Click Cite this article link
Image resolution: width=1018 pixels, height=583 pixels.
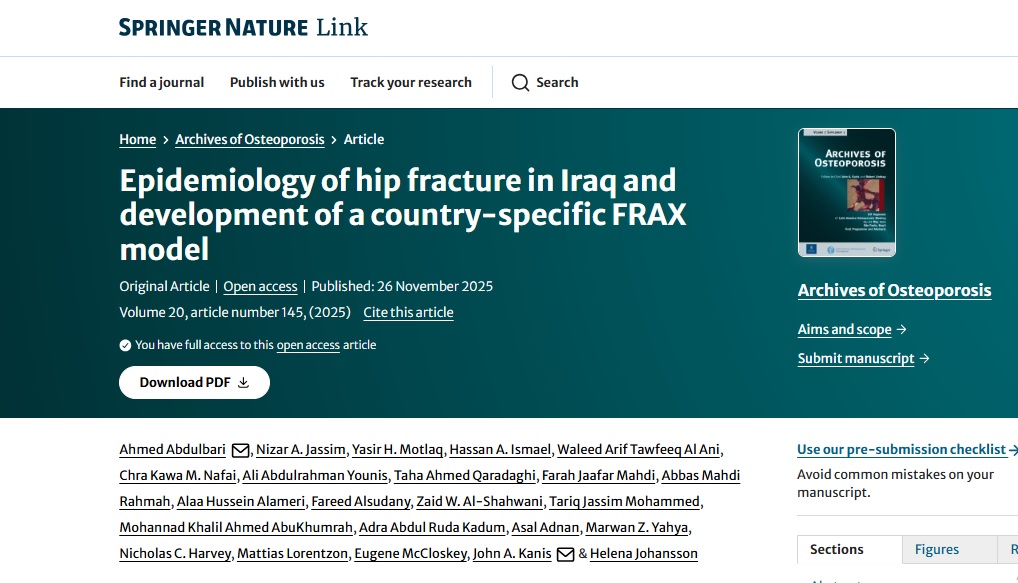tap(408, 313)
